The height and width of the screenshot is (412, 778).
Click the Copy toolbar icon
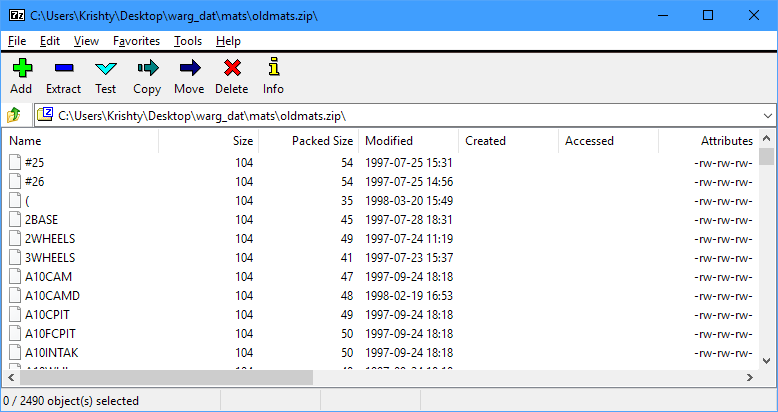click(147, 69)
